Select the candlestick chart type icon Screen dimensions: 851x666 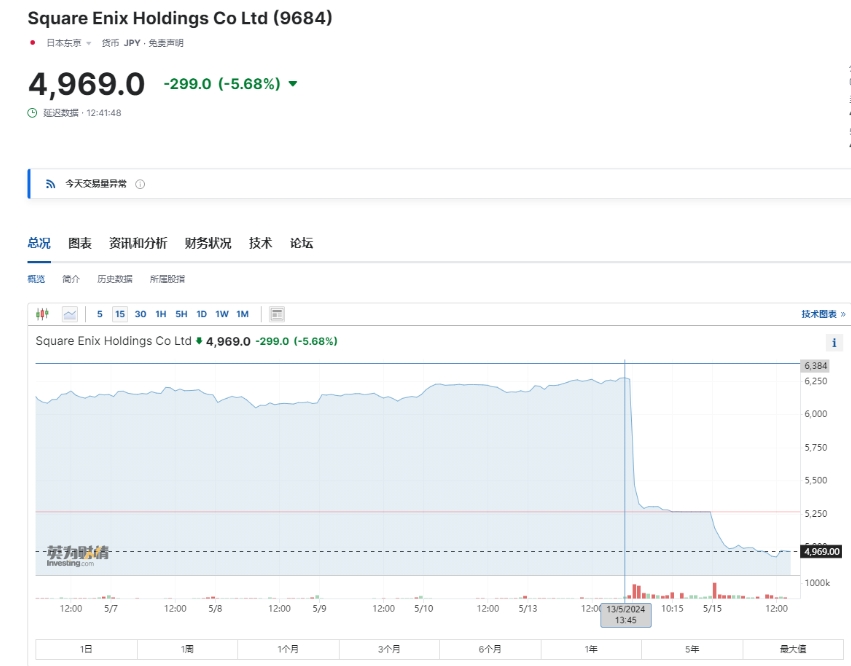point(42,314)
